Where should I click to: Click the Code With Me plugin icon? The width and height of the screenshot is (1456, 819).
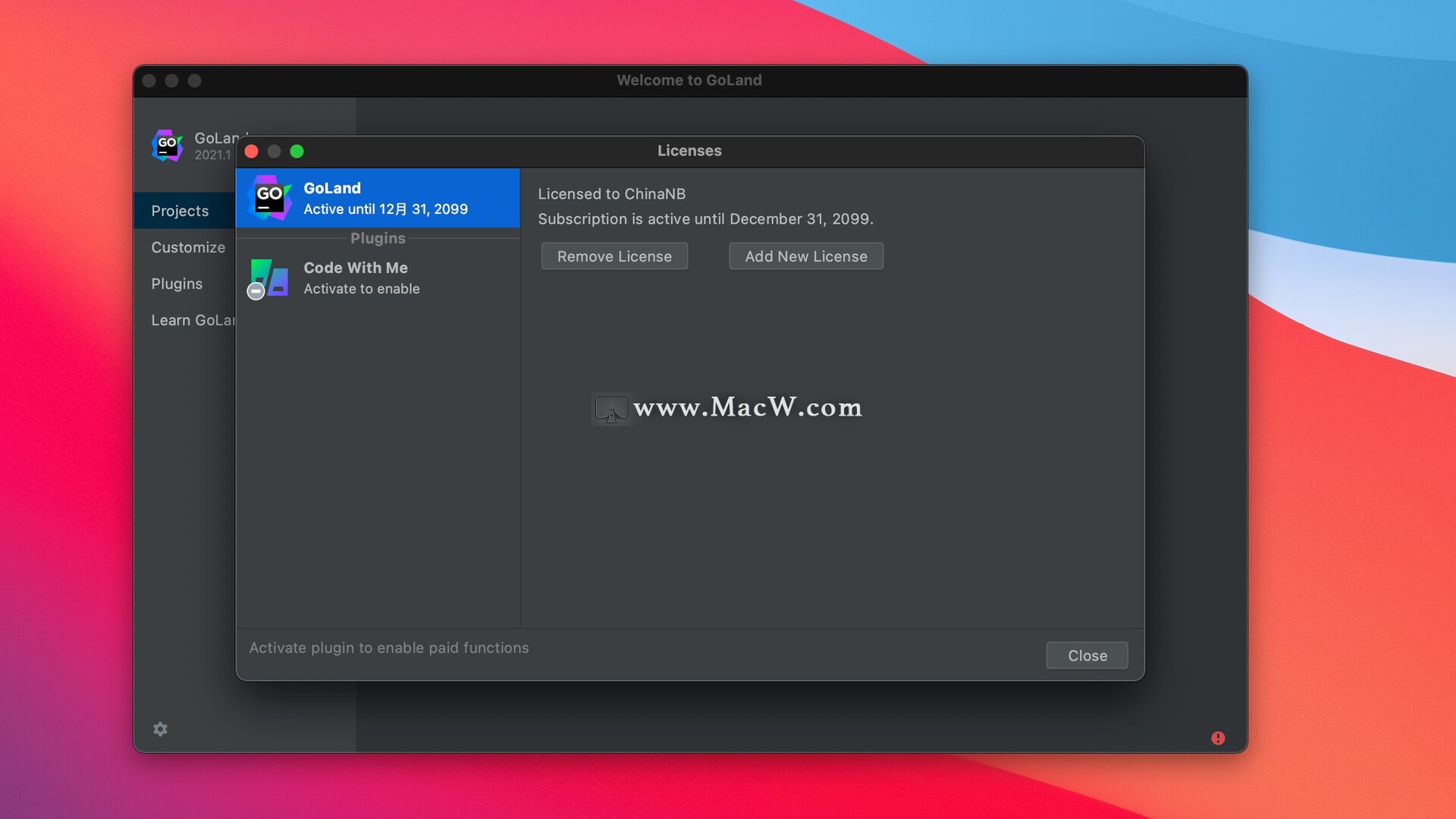pyautogui.click(x=268, y=278)
